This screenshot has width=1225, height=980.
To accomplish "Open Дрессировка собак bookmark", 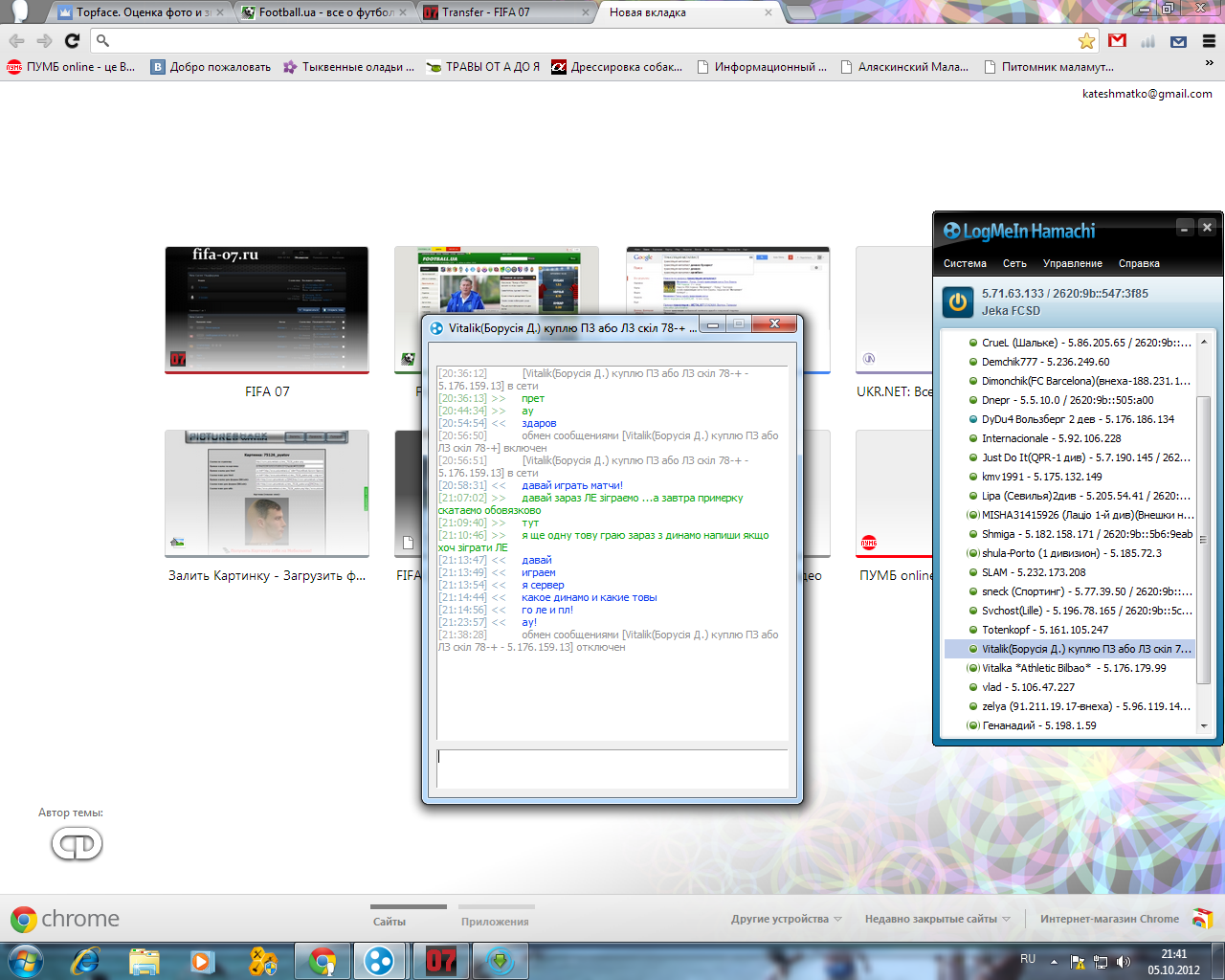I will click(617, 67).
